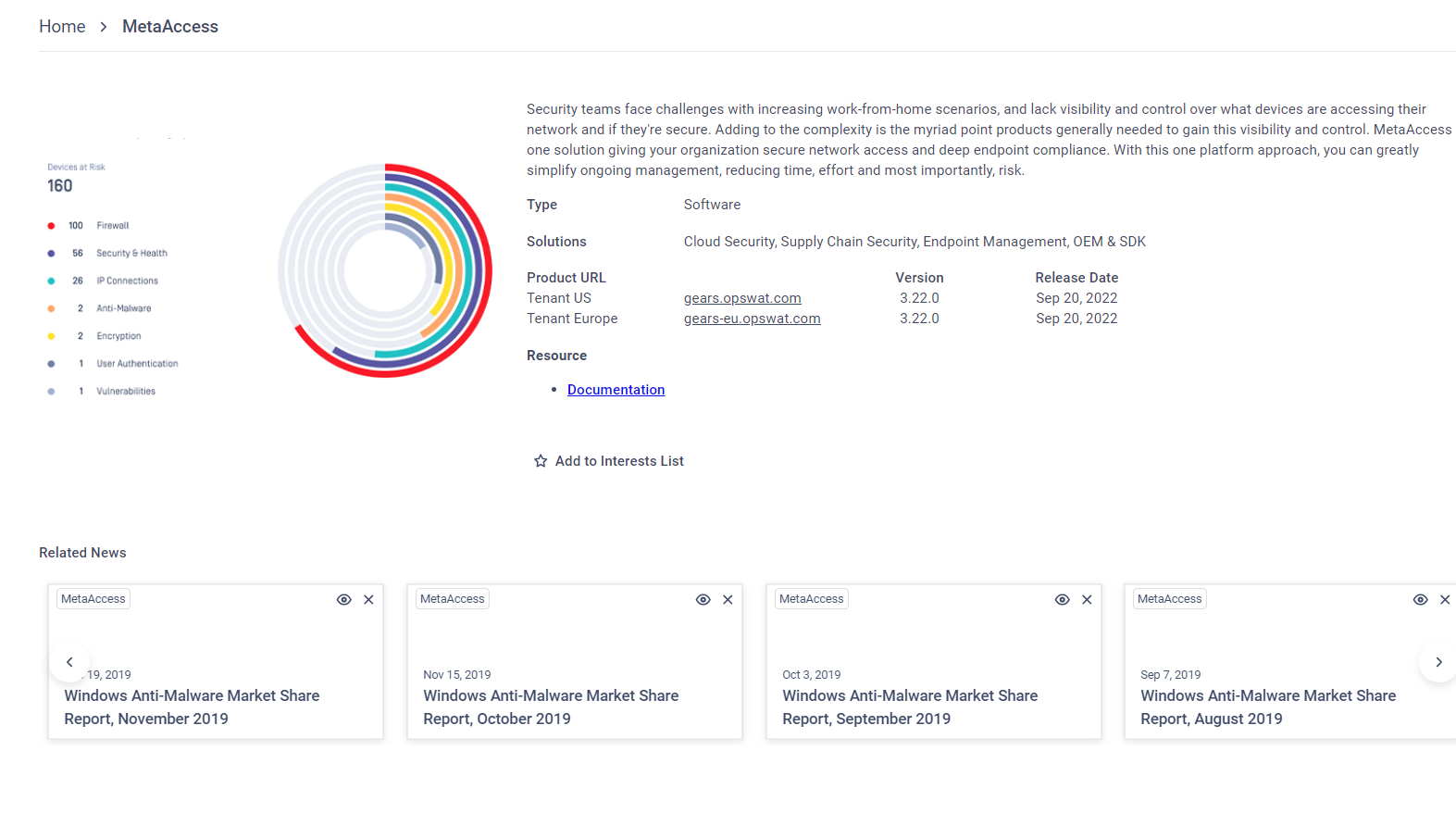Open the gears-eu.opswat.com link
The image size is (1456, 813).
click(752, 319)
